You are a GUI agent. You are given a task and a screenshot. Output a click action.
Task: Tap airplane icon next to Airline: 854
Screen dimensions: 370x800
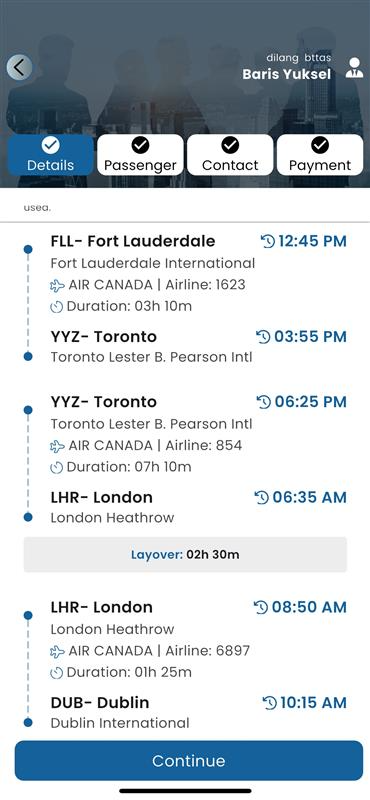coord(57,446)
